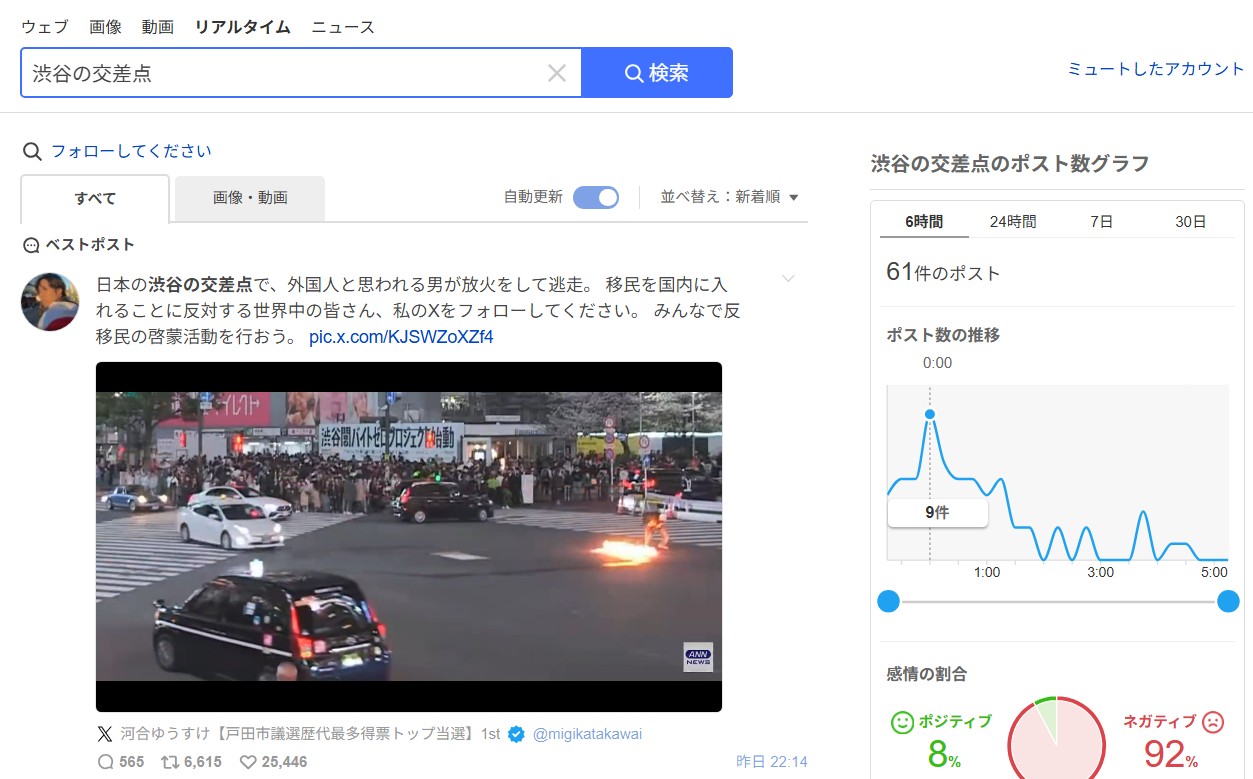The width and height of the screenshot is (1253, 779).
Task: Clear the search box with the X icon
Action: 557,73
